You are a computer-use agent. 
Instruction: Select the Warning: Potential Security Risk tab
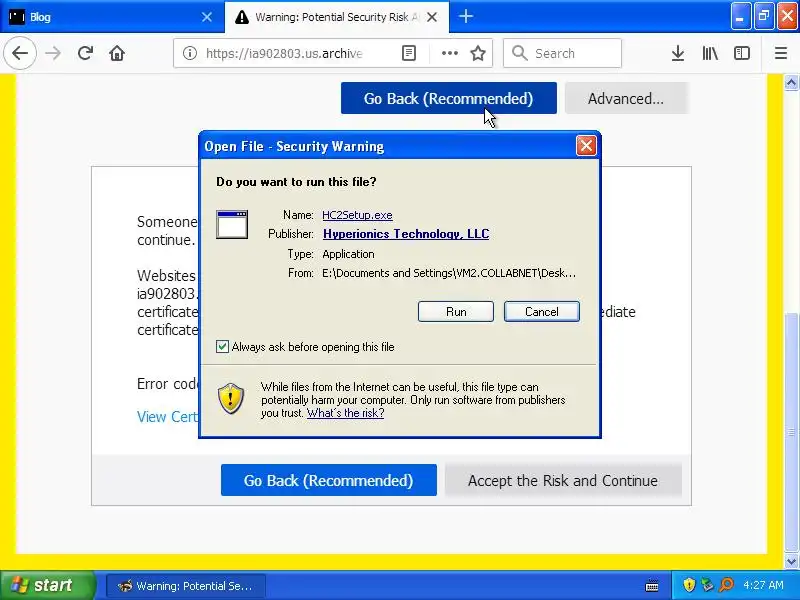tap(337, 17)
